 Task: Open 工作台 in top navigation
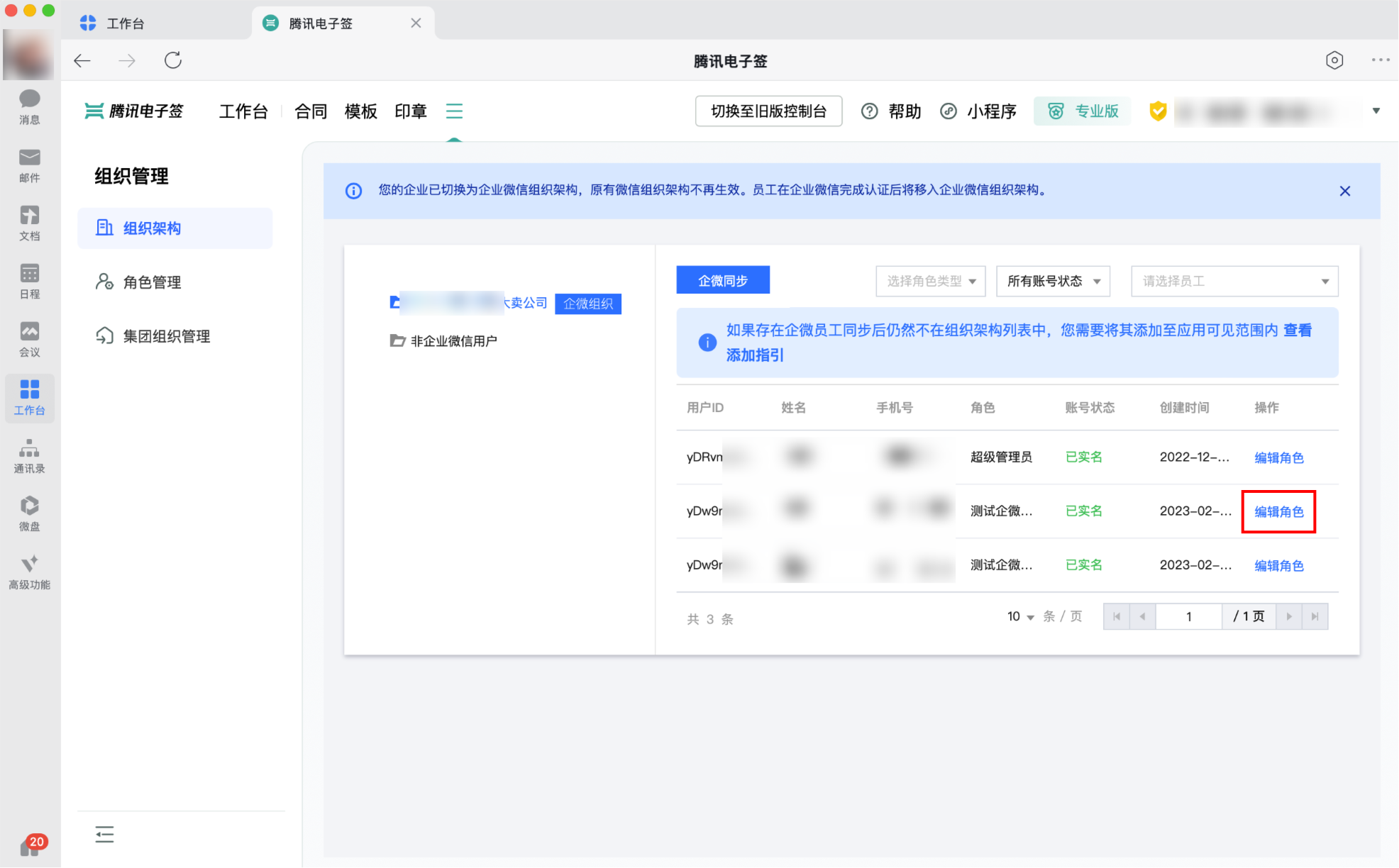[243, 111]
